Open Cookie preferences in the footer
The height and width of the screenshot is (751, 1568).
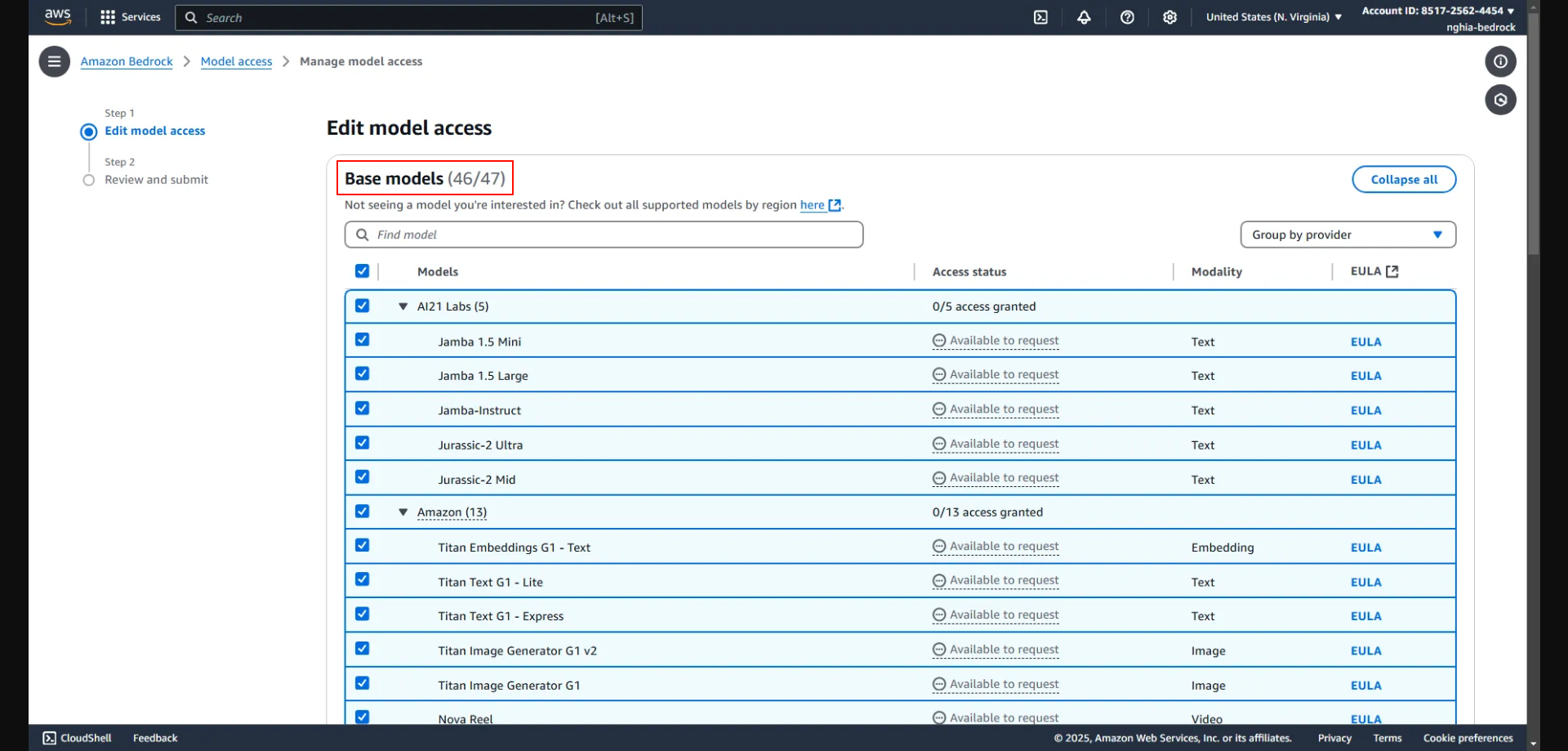pyautogui.click(x=1468, y=738)
